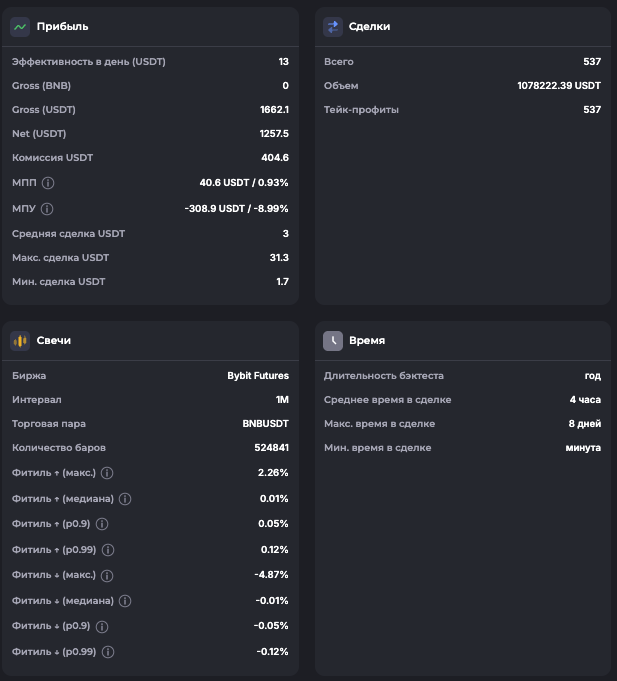This screenshot has height=681, width=617.
Task: Click the info icon beside МПУ
Action: [47, 209]
